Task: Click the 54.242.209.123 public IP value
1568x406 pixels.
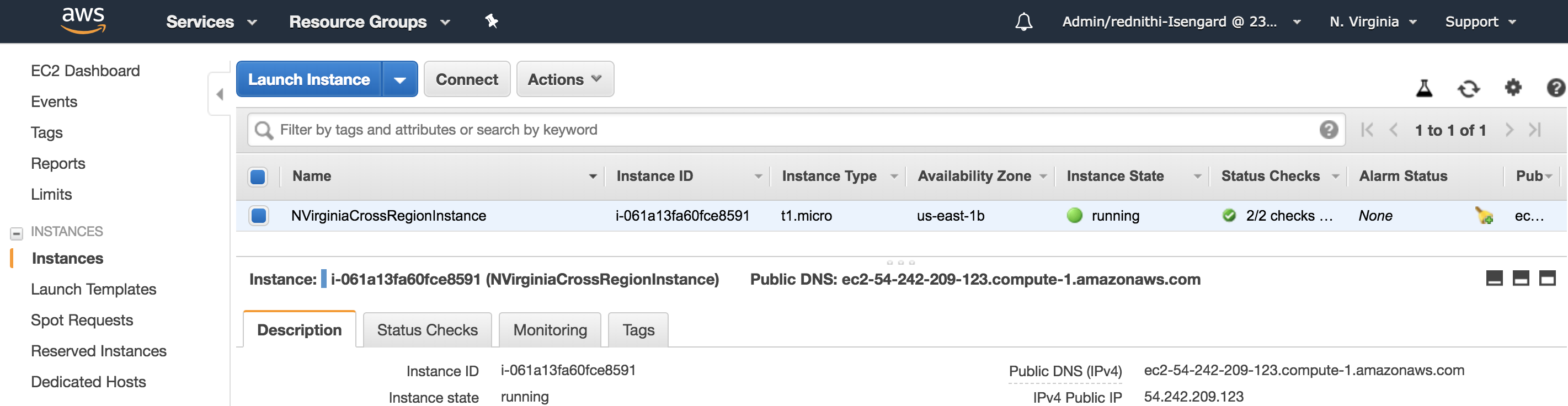Action: pyautogui.click(x=1193, y=397)
